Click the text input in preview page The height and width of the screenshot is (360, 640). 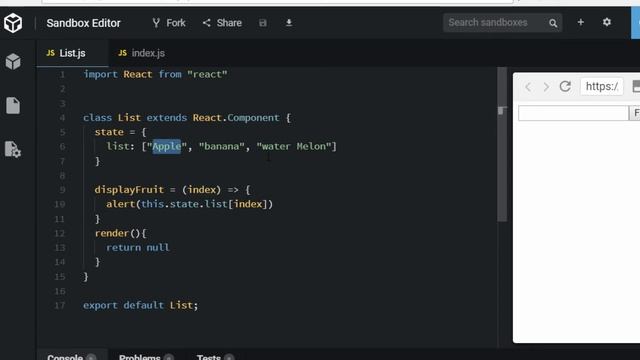click(573, 113)
